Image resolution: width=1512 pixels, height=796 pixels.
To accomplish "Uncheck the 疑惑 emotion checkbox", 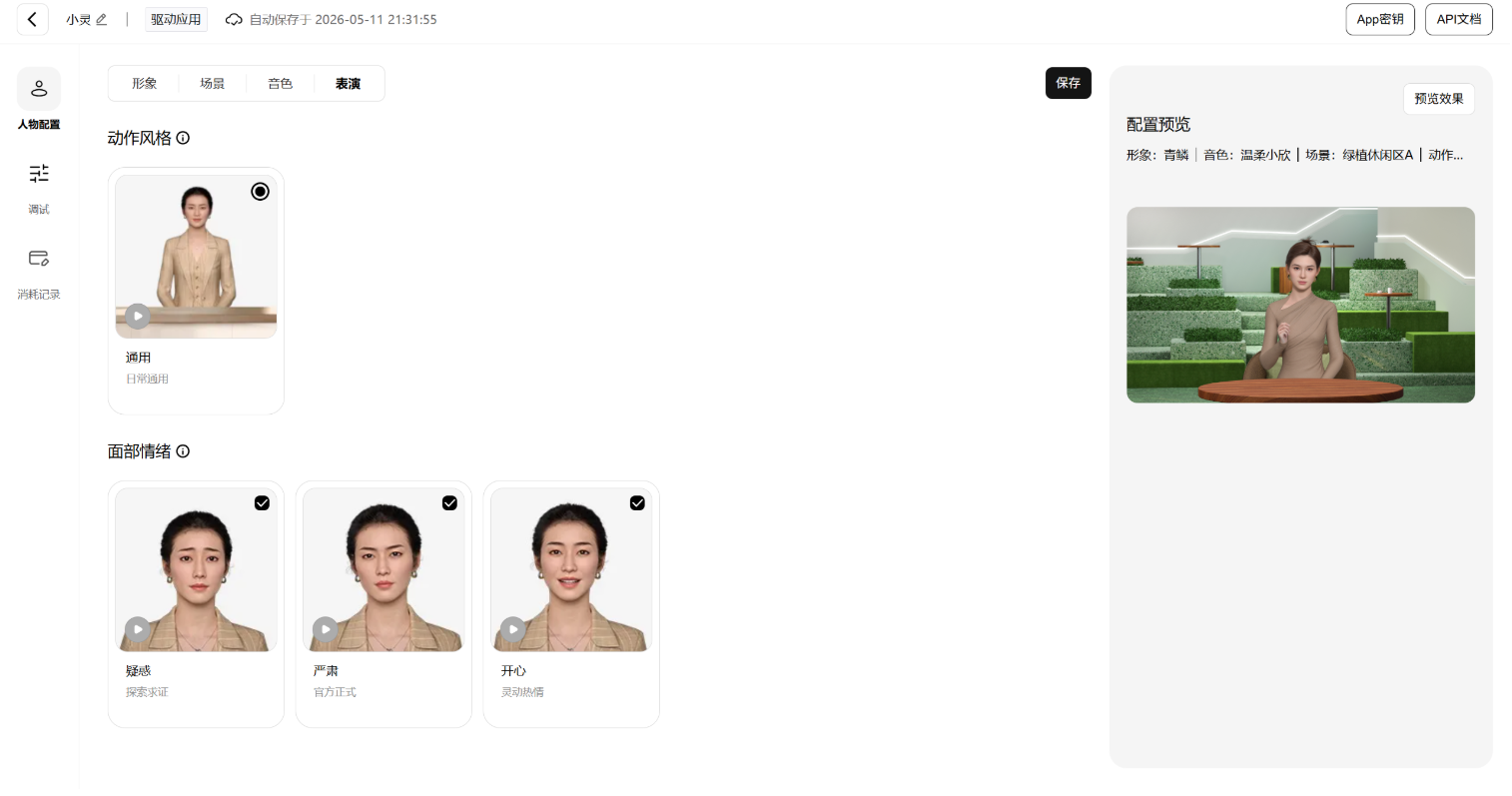I will pyautogui.click(x=262, y=503).
